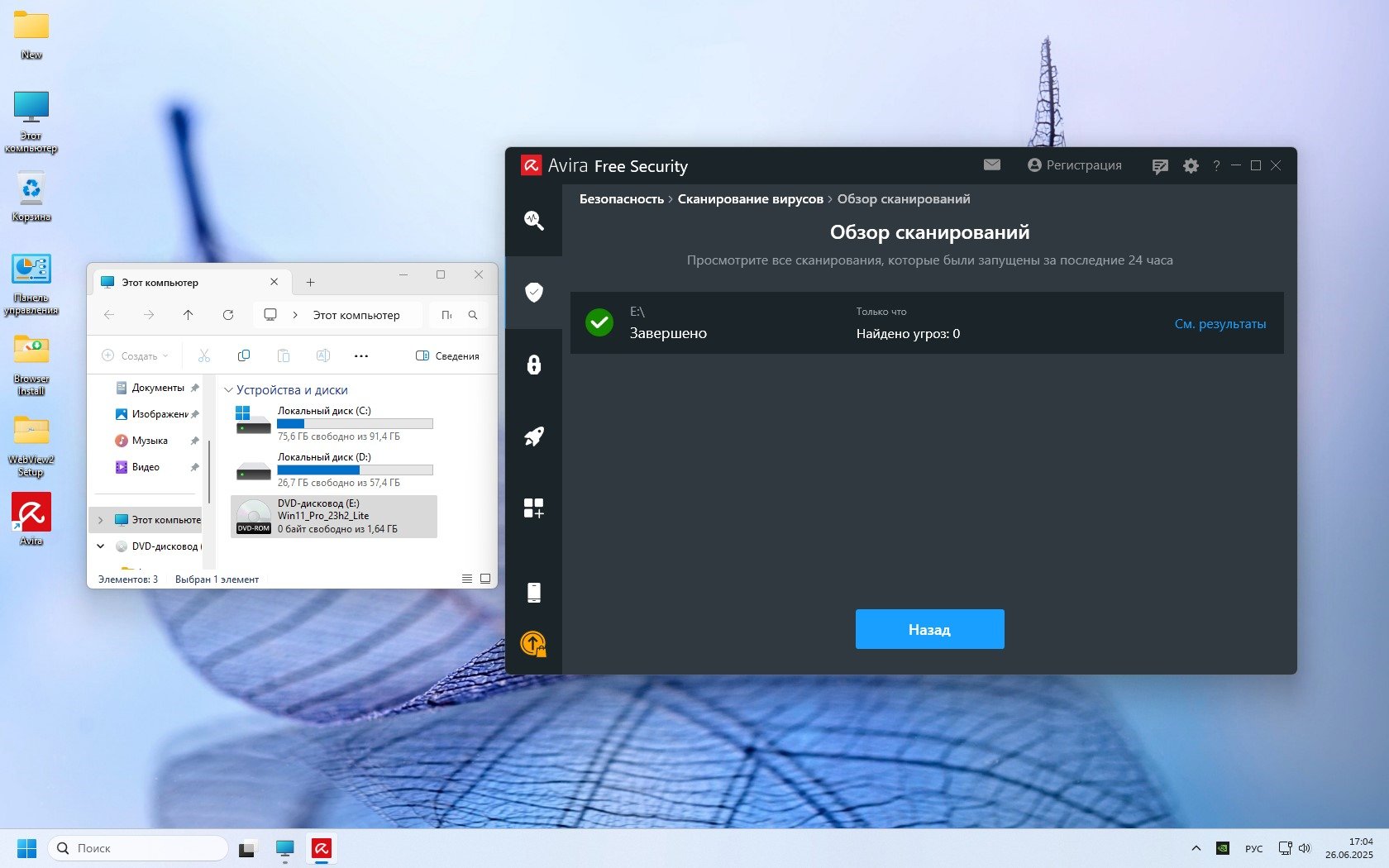Collapse the Устройства и диски group
The height and width of the screenshot is (868, 1389).
coord(229,390)
